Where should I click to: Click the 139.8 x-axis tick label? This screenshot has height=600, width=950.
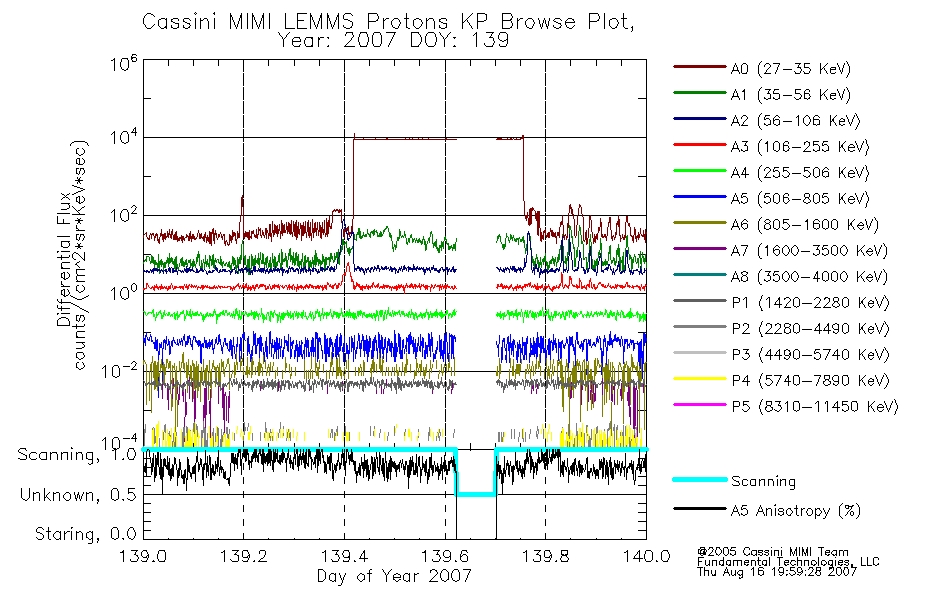pos(545,556)
